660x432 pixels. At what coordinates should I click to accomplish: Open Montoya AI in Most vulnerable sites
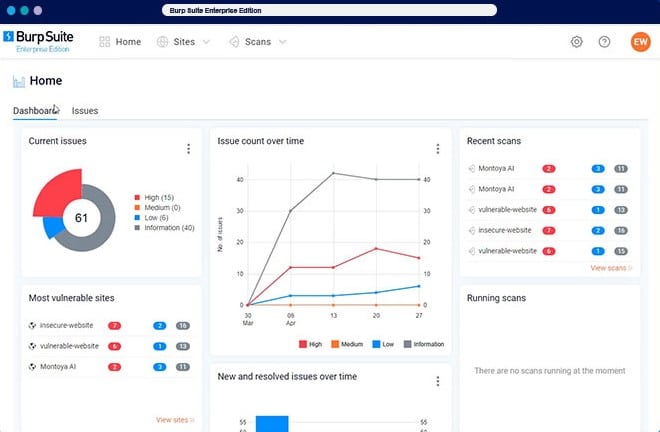(58, 367)
